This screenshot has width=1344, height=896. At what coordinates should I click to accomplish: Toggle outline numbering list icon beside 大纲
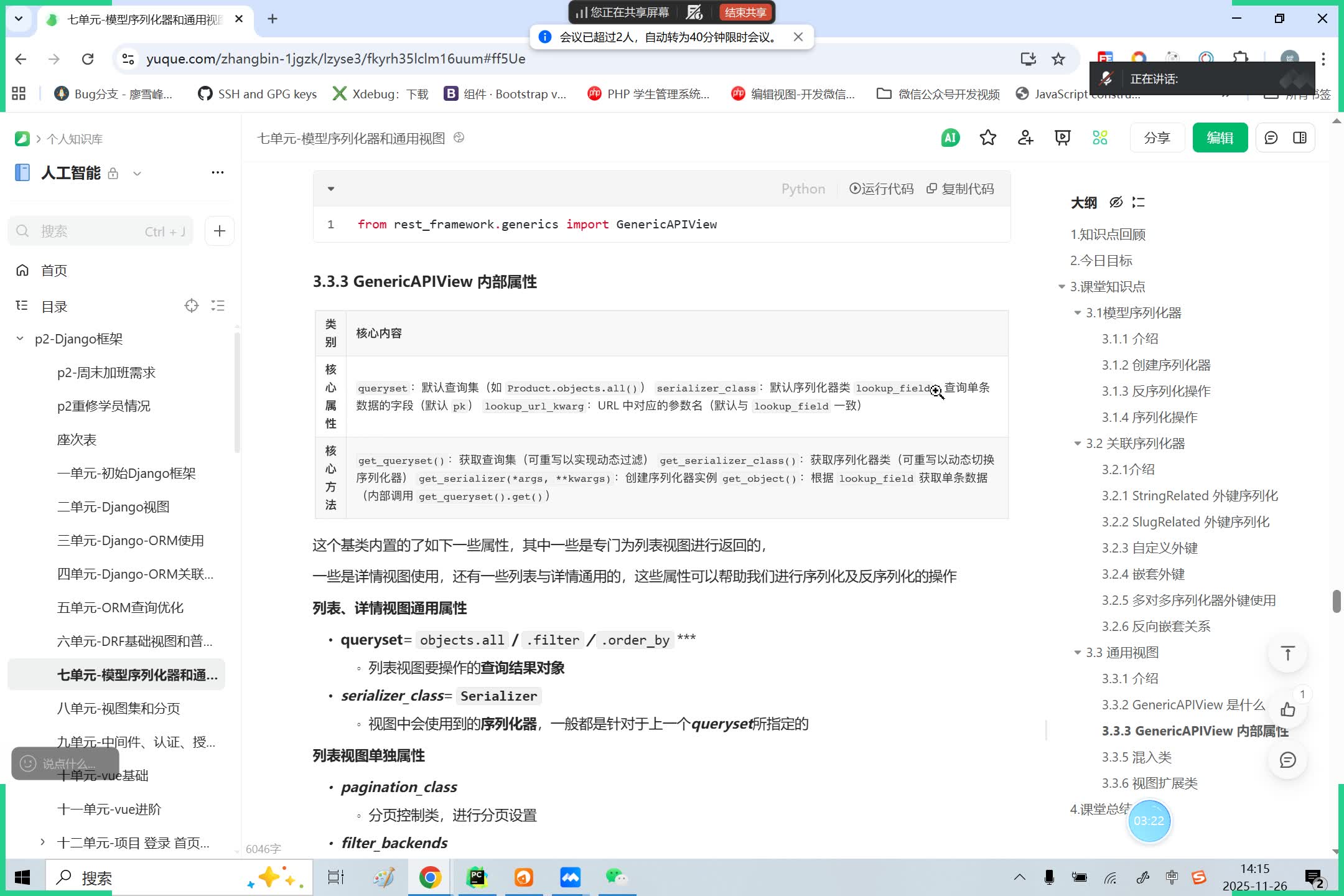pyautogui.click(x=1138, y=202)
